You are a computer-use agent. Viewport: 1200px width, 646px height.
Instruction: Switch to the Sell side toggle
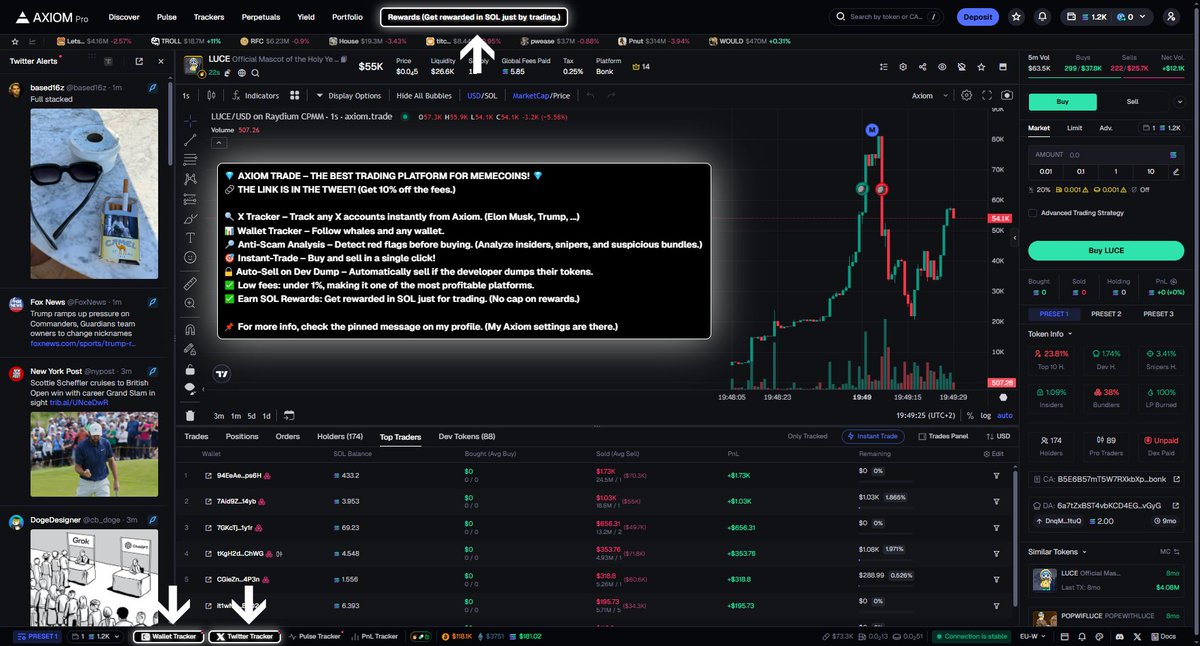tap(1133, 101)
